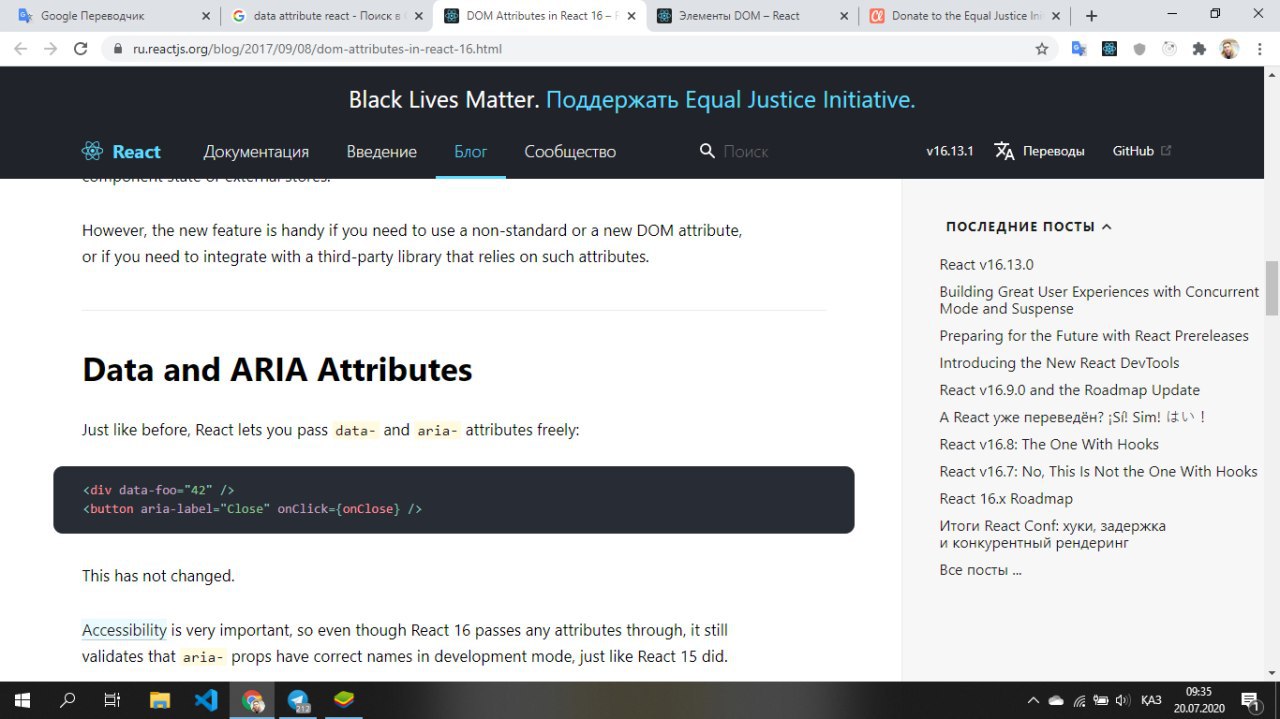Open the Введение nav item
The width and height of the screenshot is (1280, 719).
(382, 152)
